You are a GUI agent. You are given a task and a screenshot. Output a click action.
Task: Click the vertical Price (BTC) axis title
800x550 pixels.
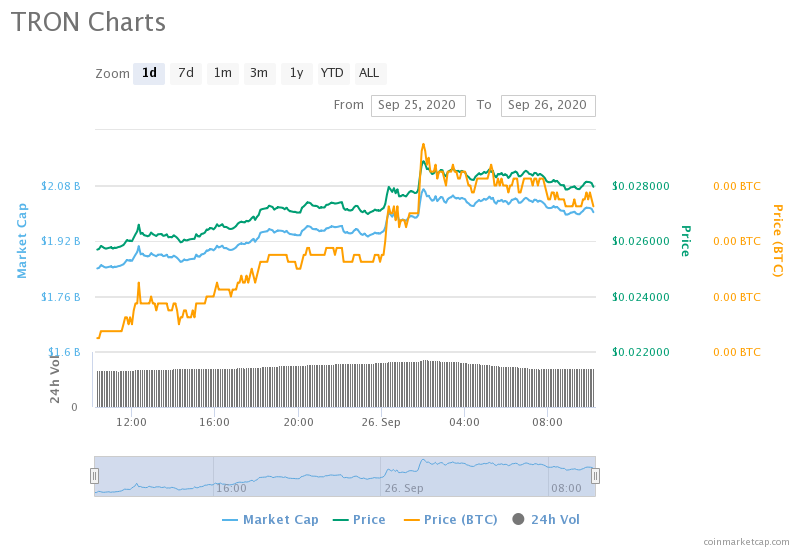click(778, 241)
